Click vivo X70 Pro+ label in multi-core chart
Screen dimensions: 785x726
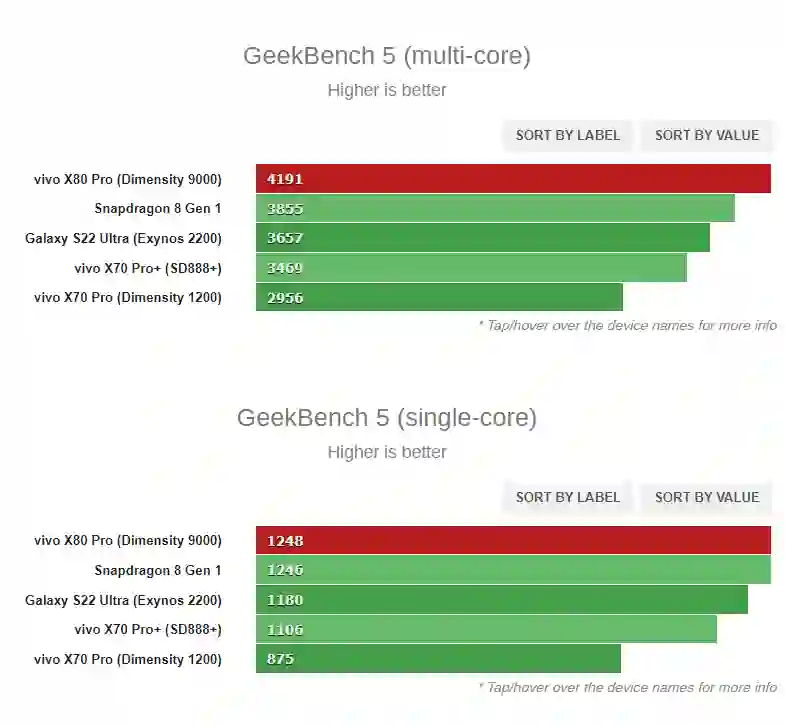pos(148,268)
